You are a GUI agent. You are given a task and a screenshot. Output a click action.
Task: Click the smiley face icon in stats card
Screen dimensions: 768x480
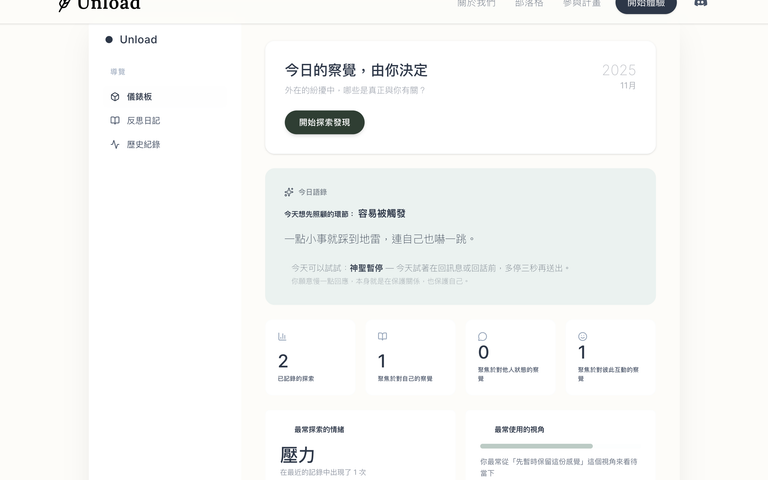[582, 337]
